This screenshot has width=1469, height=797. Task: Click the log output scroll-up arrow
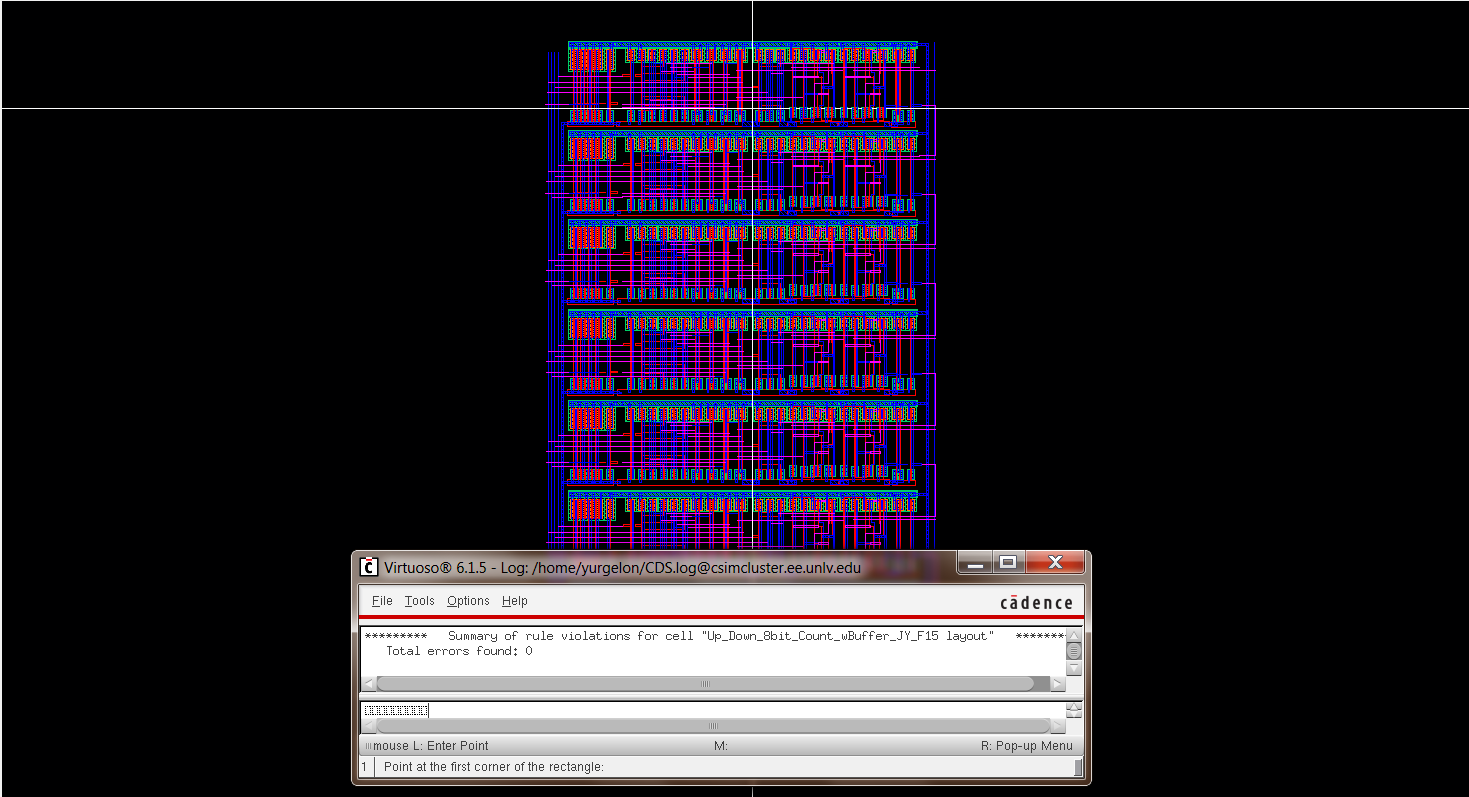click(x=1074, y=635)
